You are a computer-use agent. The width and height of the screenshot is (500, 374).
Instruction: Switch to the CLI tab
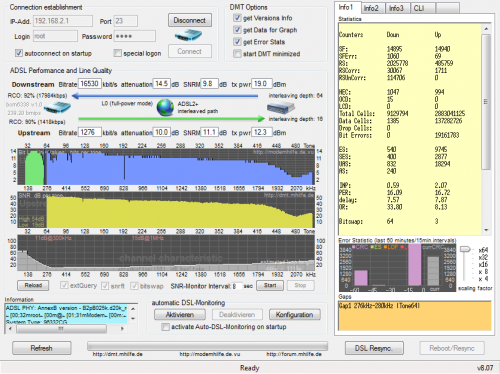[422, 8]
